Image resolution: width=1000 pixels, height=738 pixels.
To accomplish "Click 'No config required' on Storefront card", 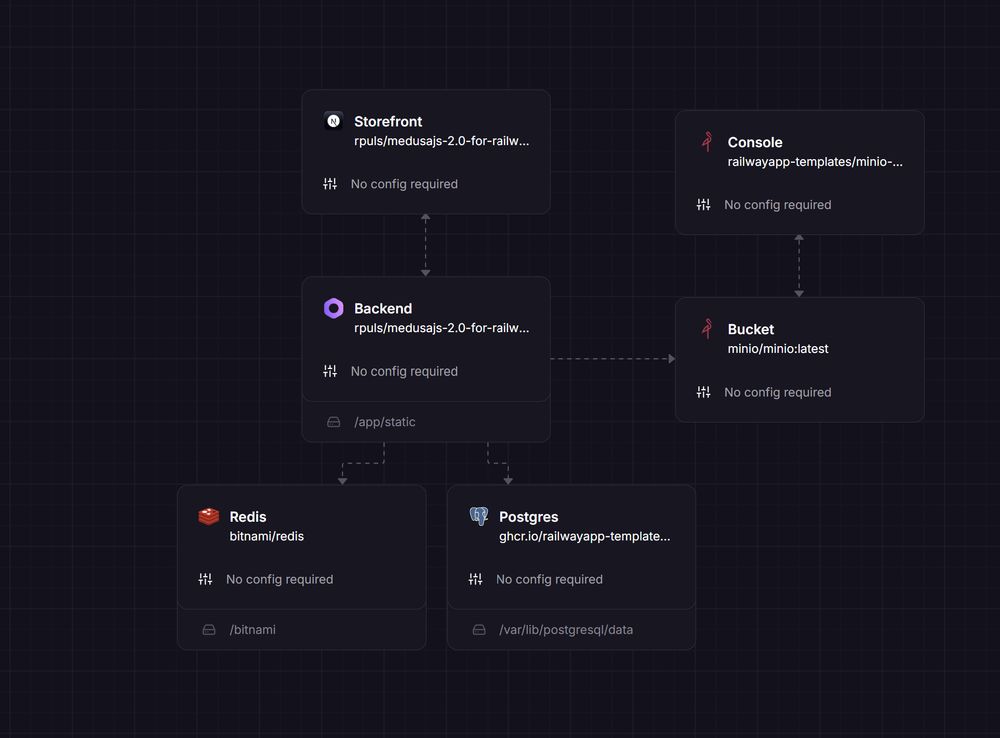I will click(x=404, y=184).
